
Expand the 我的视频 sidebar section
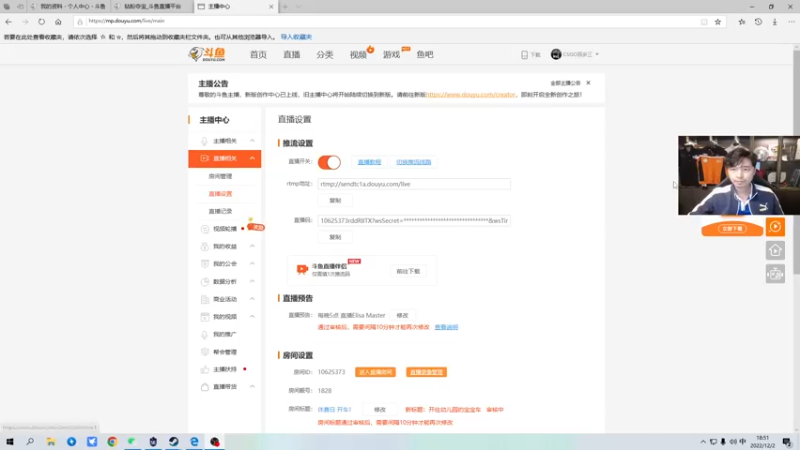tap(253, 317)
